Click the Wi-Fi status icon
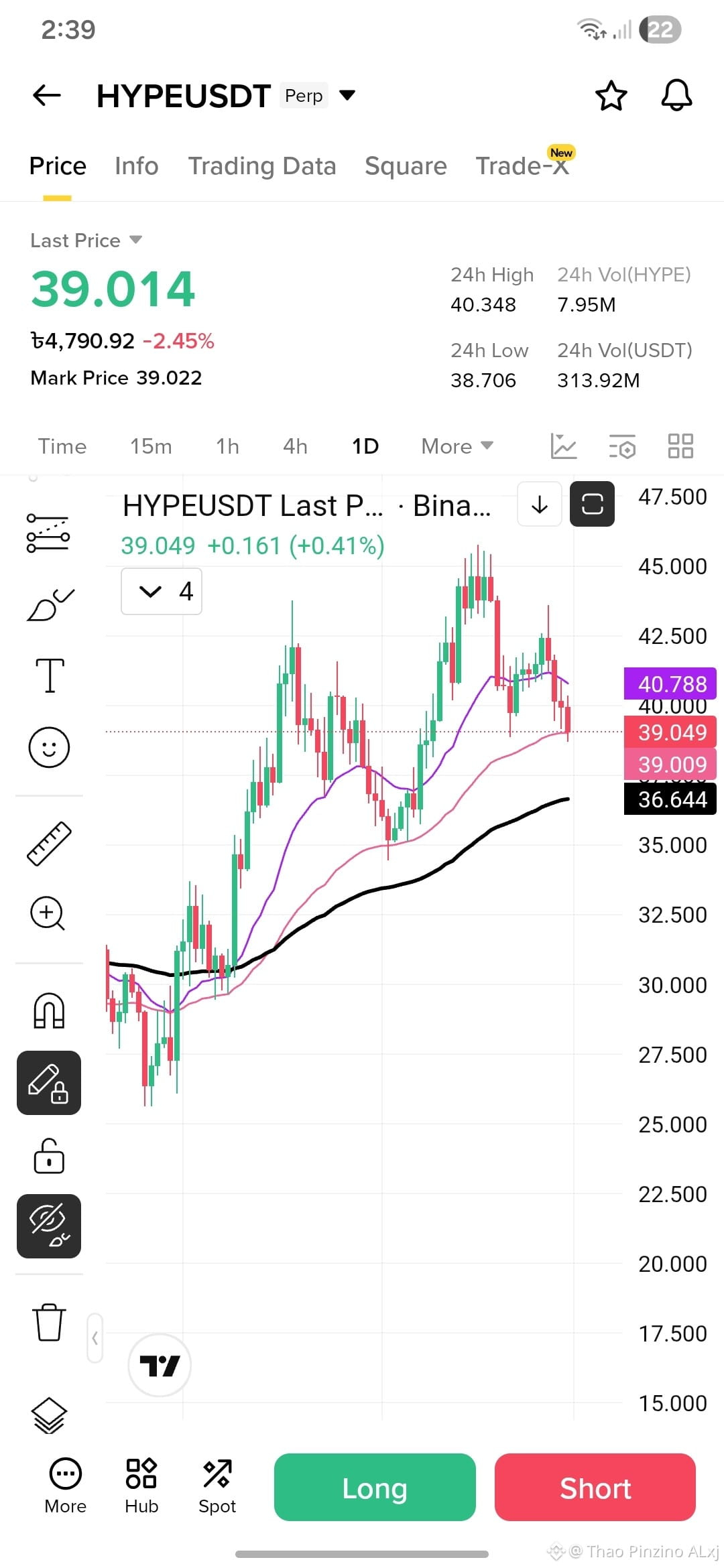The image size is (724, 1568). [x=592, y=29]
